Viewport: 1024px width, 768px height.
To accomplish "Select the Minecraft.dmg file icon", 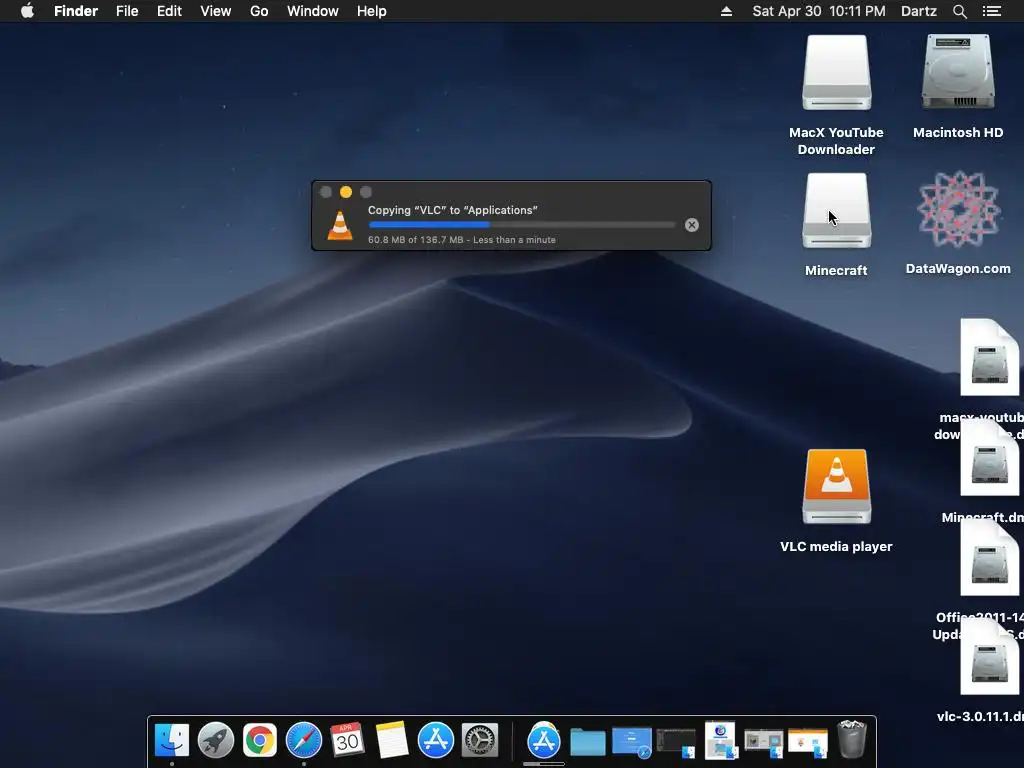I will point(989,458).
